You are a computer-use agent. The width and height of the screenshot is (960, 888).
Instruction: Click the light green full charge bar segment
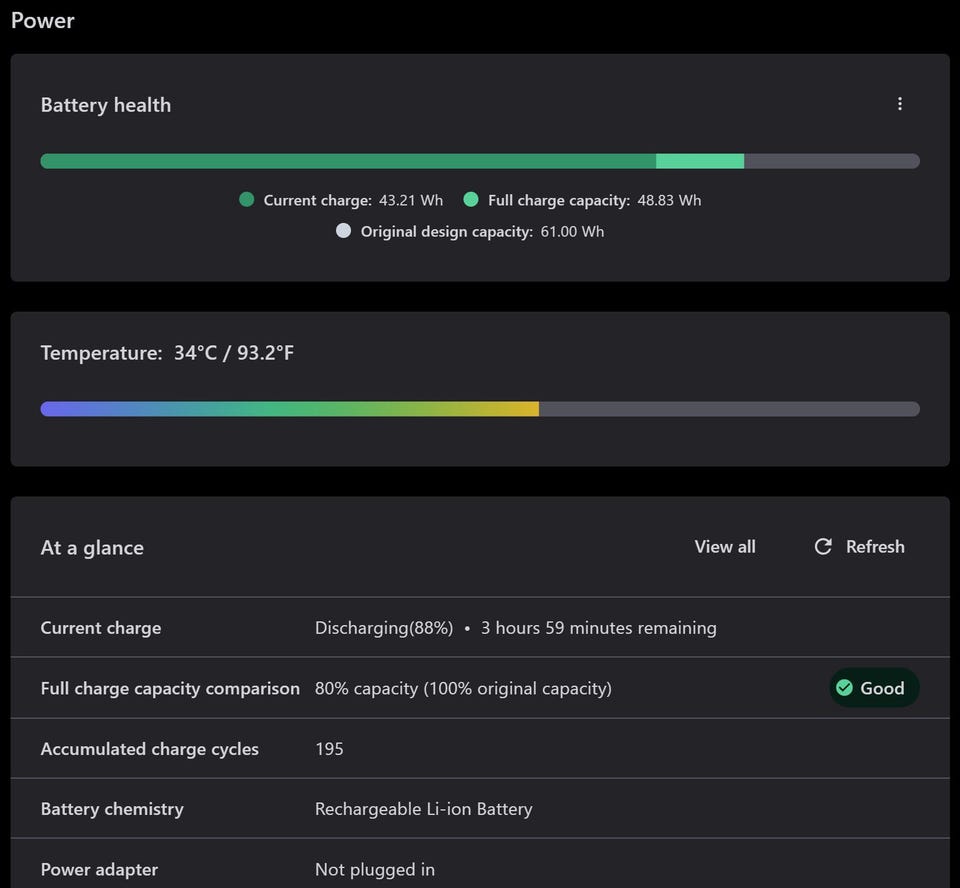click(x=700, y=161)
